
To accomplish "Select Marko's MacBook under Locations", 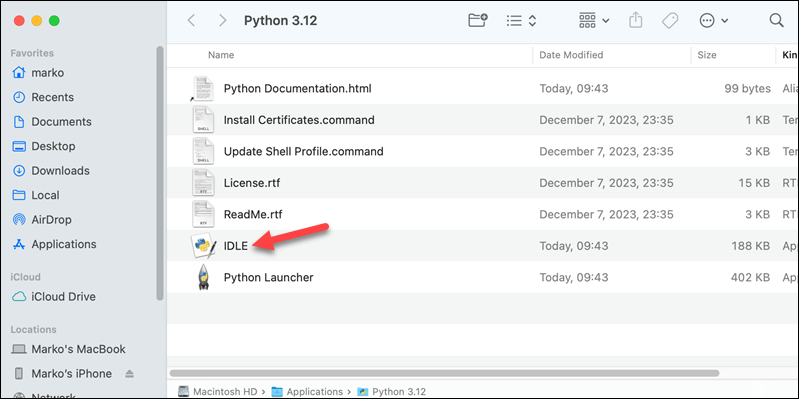I will [x=69, y=349].
